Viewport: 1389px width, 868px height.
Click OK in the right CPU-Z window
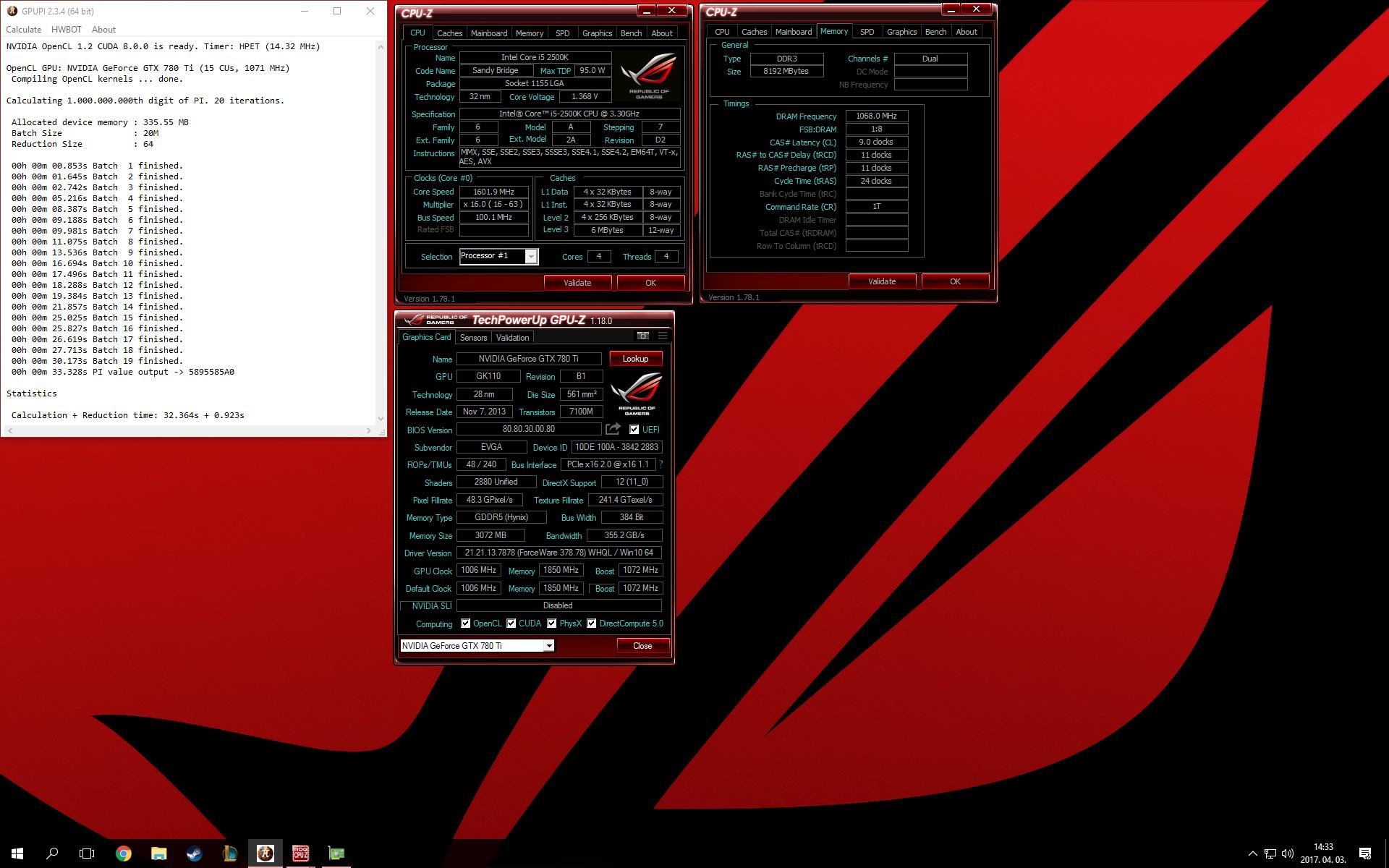(x=955, y=281)
